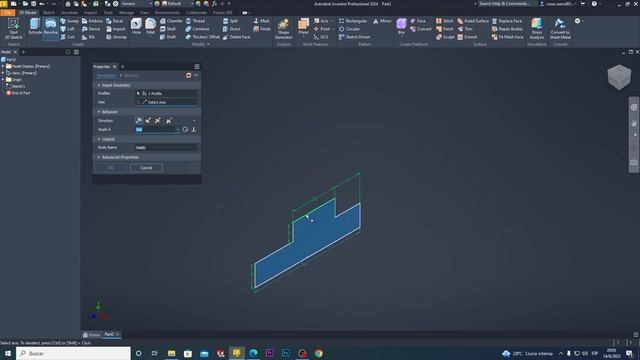The image size is (640, 360).
Task: Choose the Sweep tool
Action: pos(69,21)
